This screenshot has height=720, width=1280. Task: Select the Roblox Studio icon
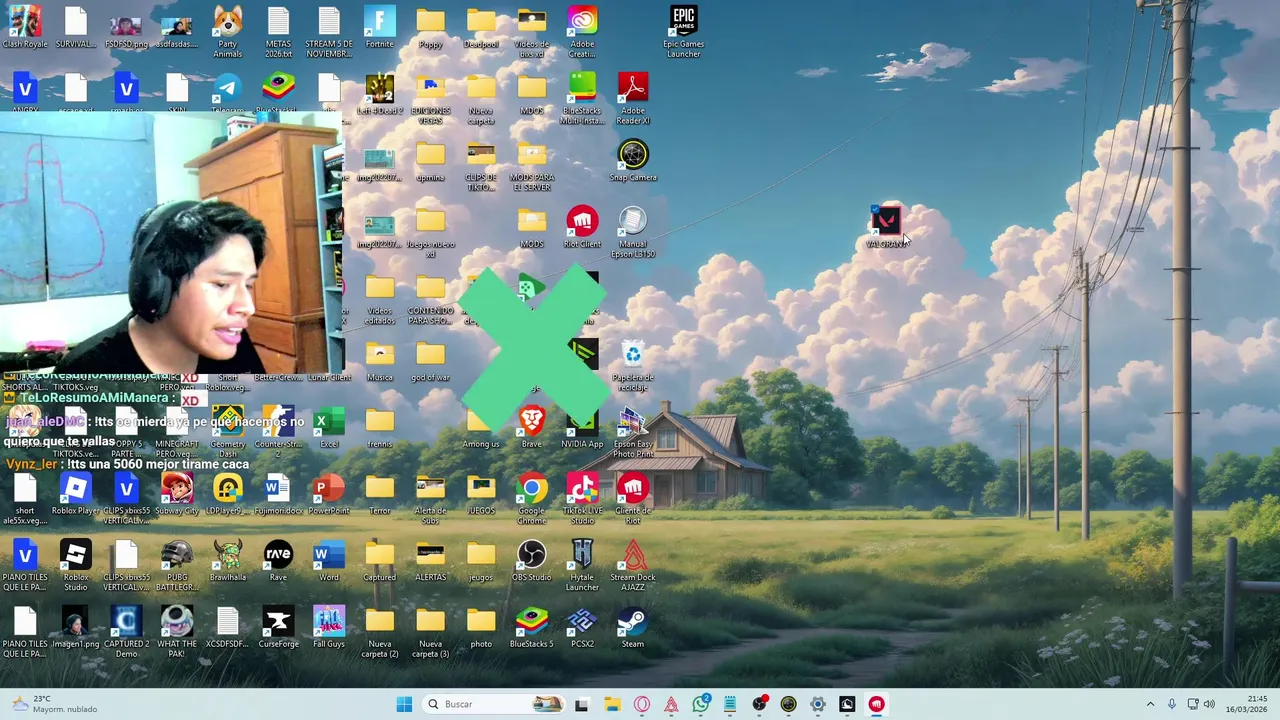pyautogui.click(x=76, y=565)
